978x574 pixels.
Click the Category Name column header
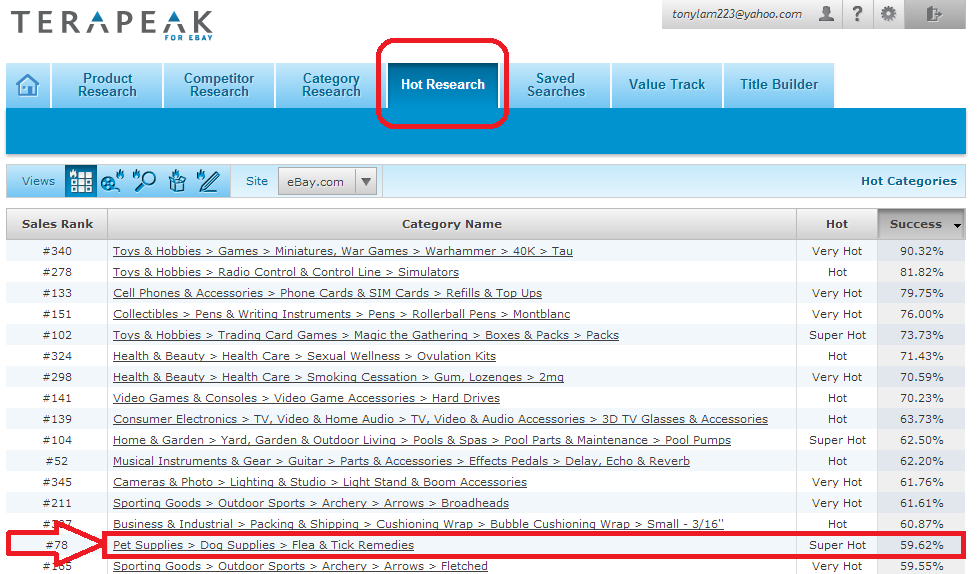coord(452,224)
